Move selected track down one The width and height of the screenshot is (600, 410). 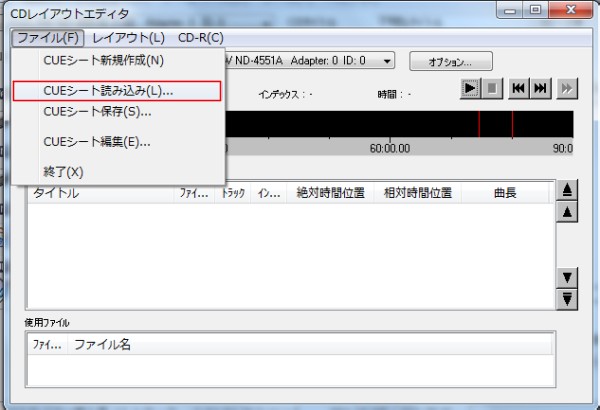pos(568,277)
